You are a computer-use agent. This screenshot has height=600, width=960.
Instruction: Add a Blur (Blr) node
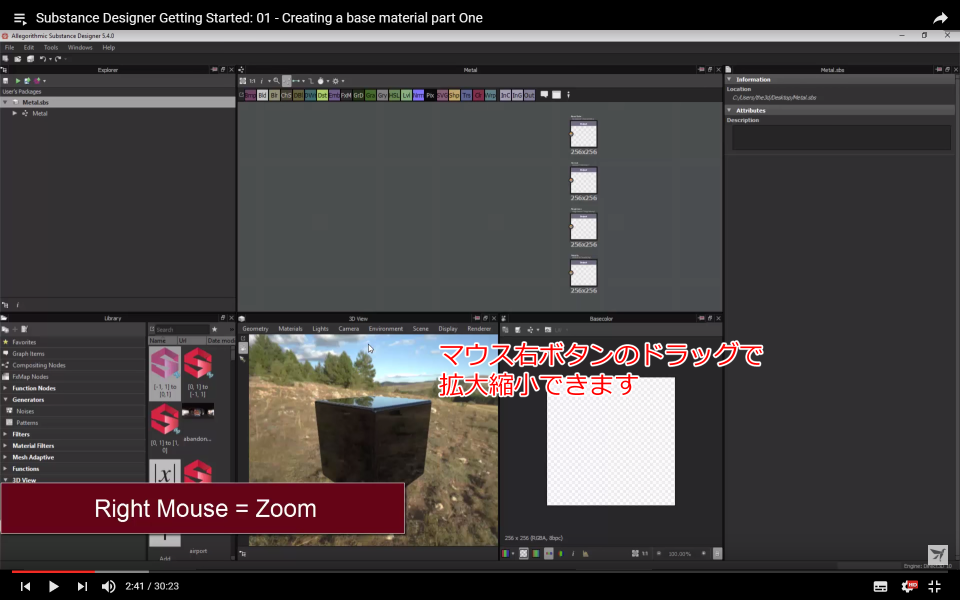tap(274, 95)
